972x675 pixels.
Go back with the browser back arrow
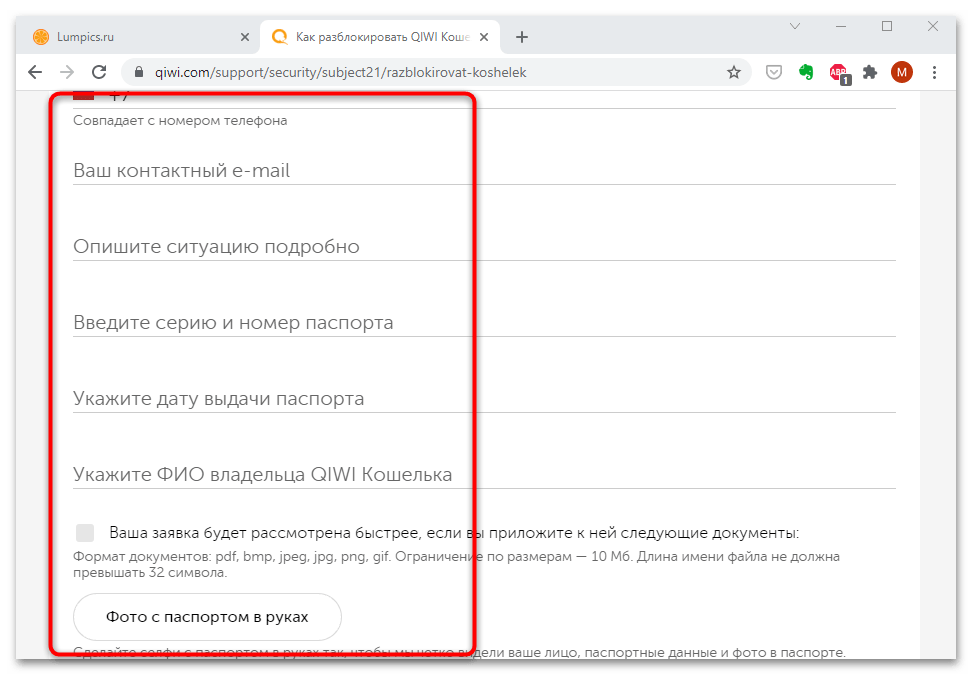(x=35, y=73)
